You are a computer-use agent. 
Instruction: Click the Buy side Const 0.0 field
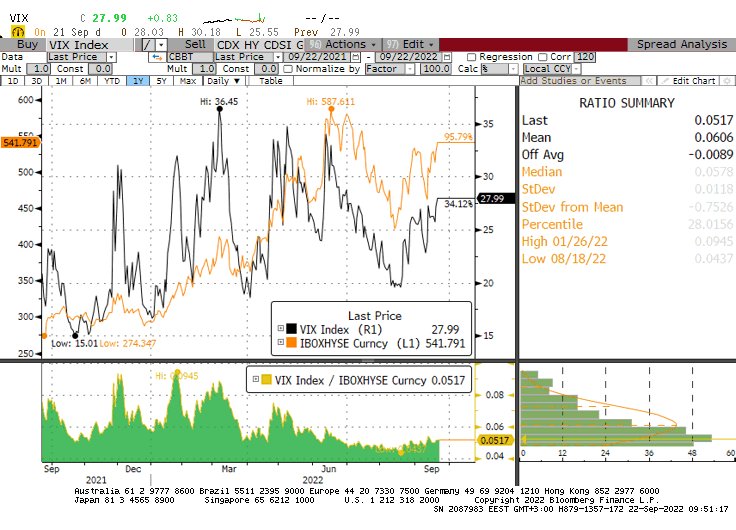tap(100, 69)
